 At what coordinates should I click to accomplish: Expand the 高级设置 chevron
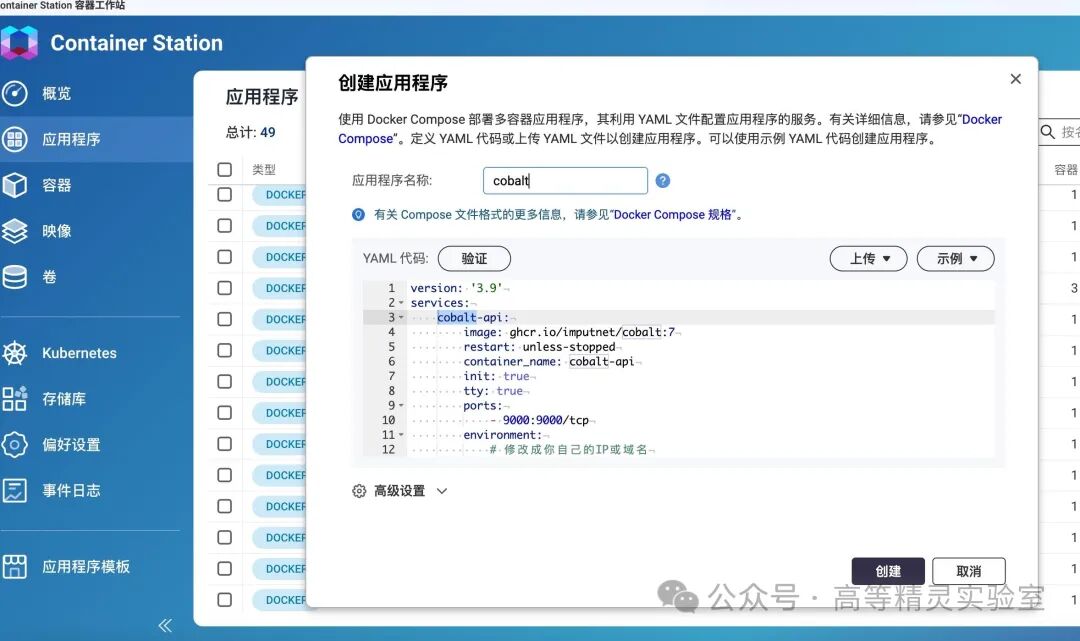coord(442,491)
